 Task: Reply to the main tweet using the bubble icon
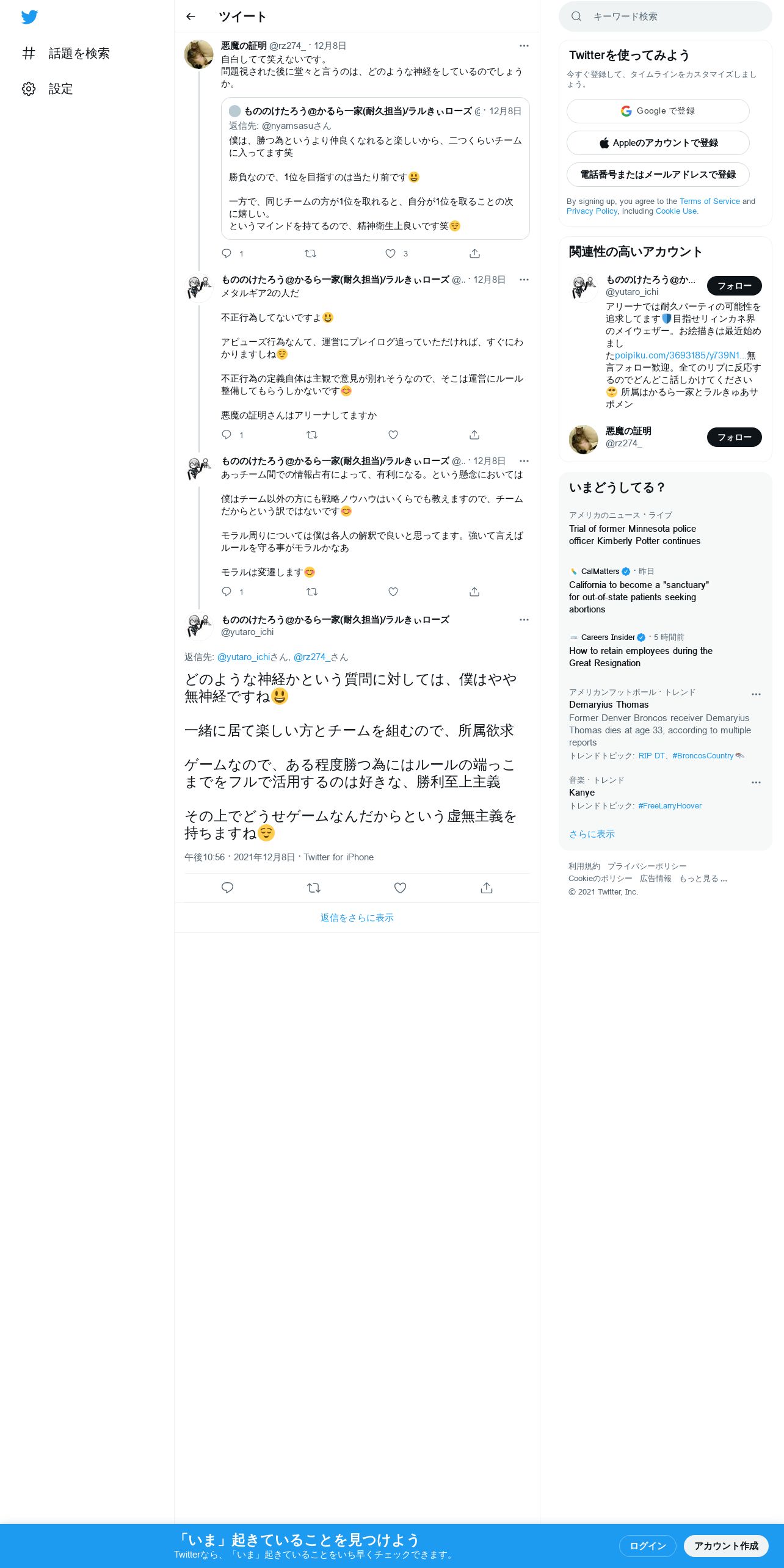227,888
